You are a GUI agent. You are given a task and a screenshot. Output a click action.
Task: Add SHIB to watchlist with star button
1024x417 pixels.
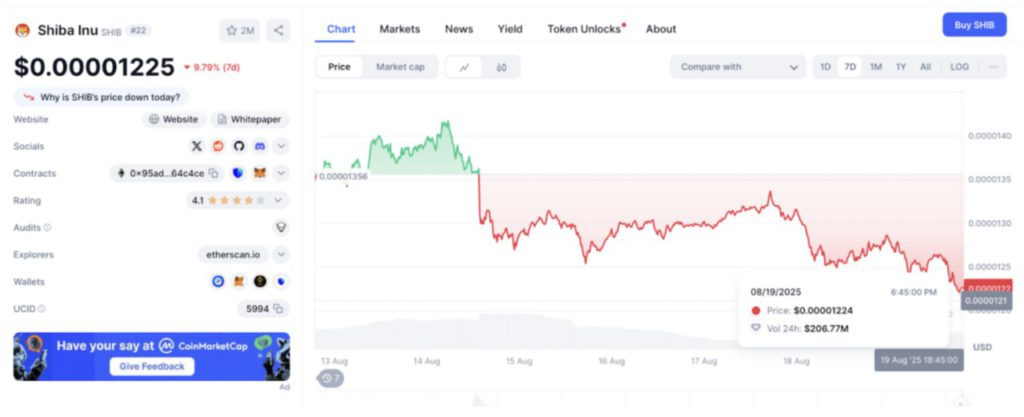coord(239,30)
